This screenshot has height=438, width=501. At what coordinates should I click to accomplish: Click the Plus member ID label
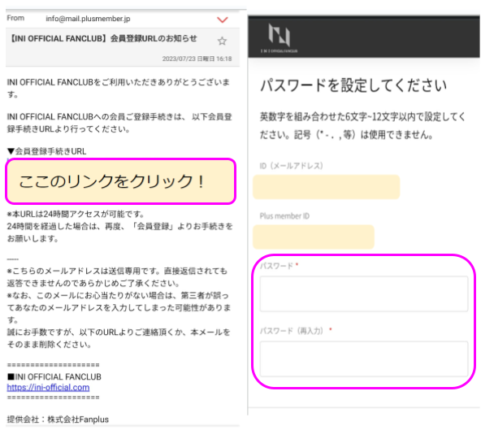click(x=285, y=216)
